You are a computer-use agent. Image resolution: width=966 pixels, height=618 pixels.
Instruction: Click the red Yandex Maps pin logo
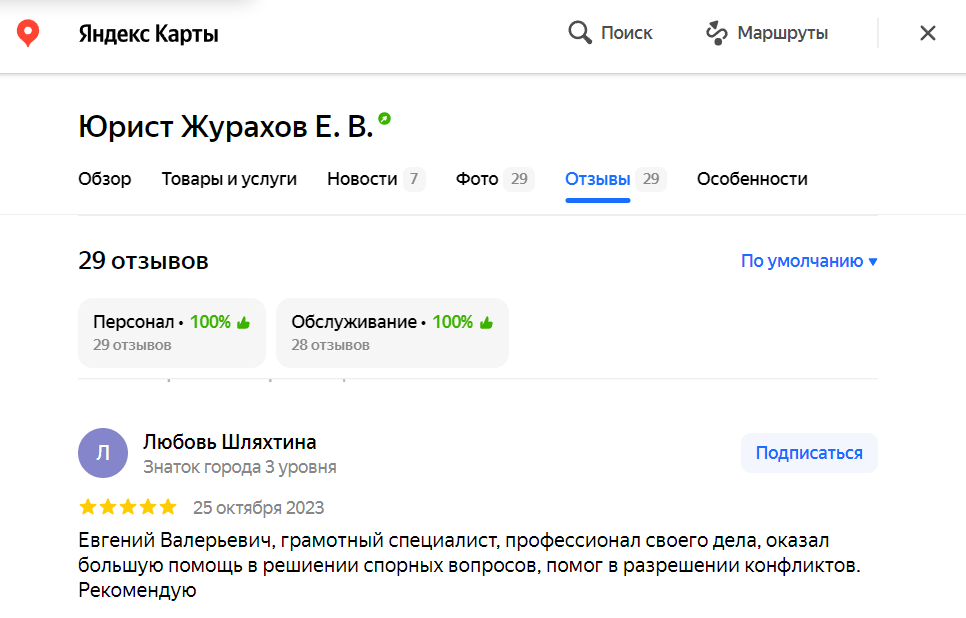coord(28,33)
